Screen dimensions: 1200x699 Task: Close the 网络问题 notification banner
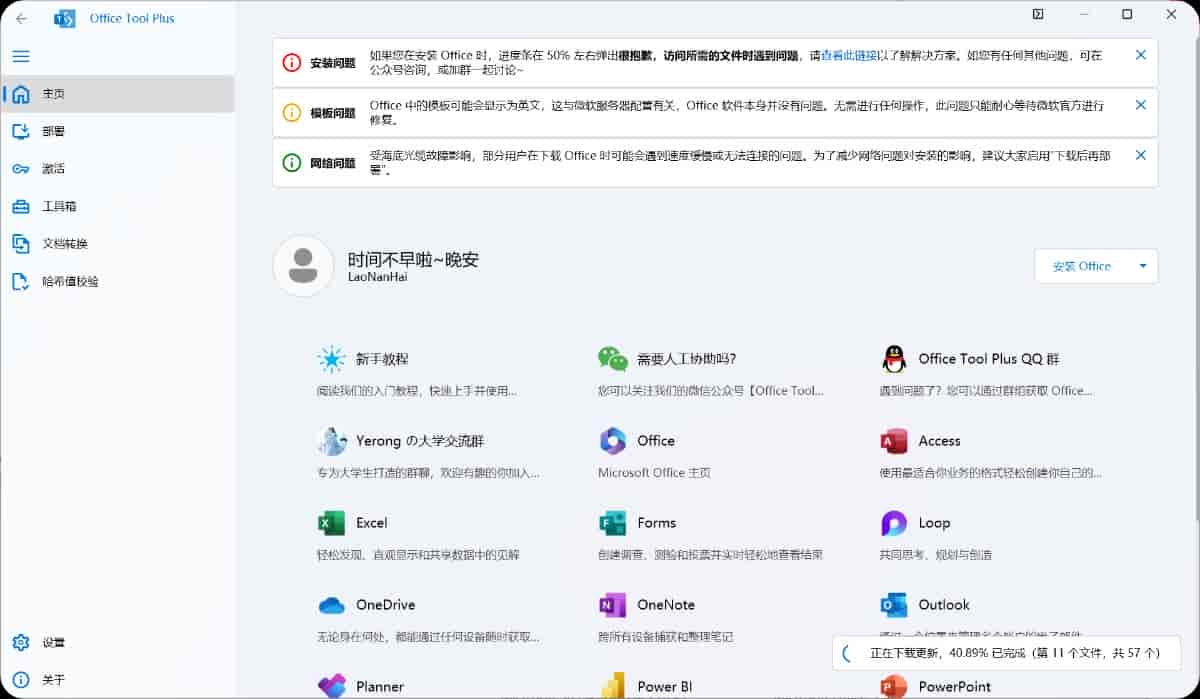click(1140, 155)
